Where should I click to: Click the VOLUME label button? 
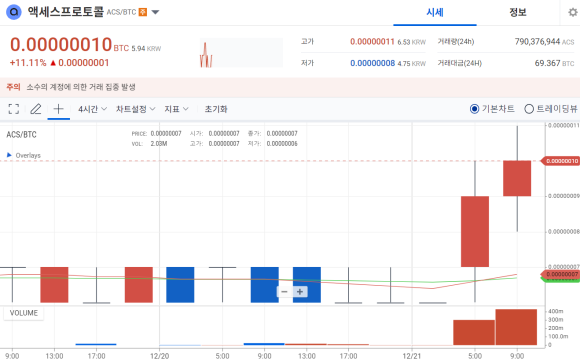click(x=24, y=313)
